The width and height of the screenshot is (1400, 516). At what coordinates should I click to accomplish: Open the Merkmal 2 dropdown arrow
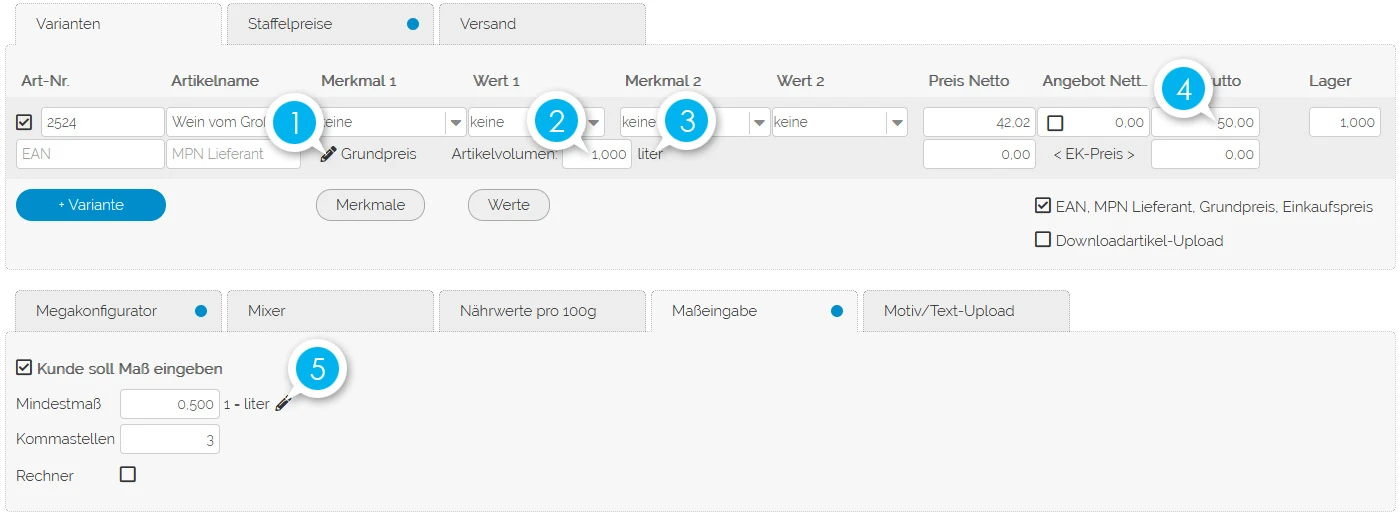point(760,122)
